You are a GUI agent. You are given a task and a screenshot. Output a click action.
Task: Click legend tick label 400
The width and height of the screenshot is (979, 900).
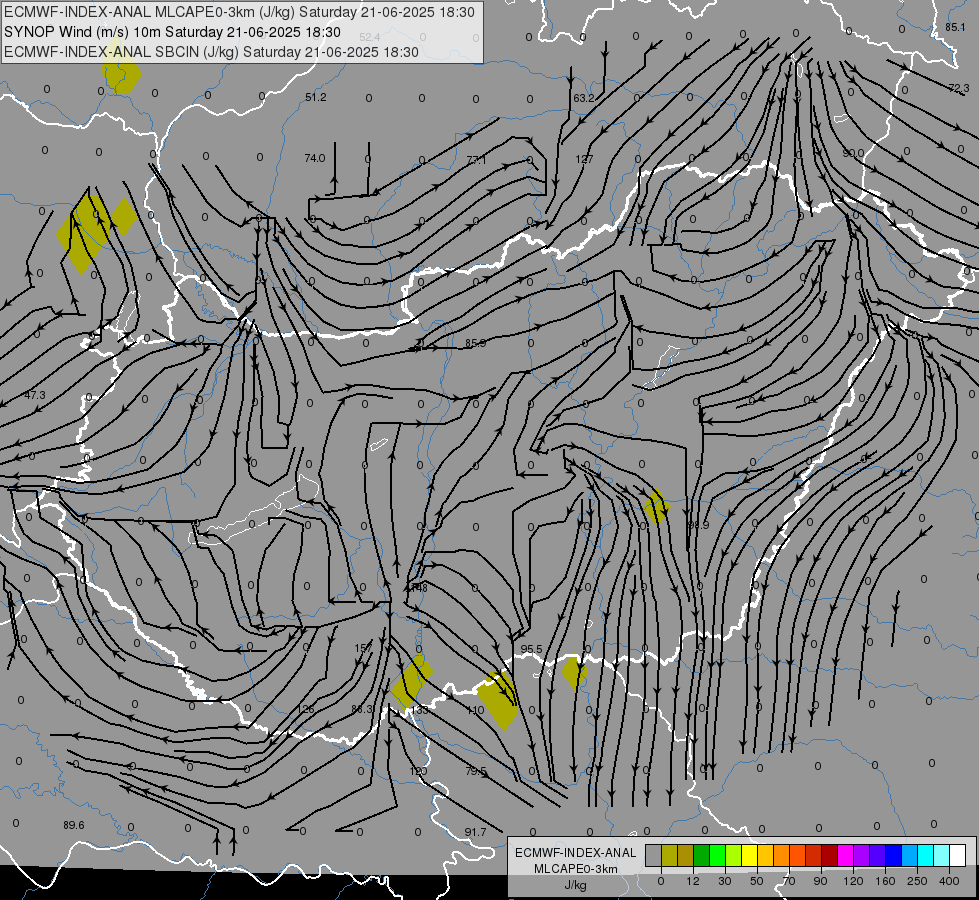tap(949, 881)
